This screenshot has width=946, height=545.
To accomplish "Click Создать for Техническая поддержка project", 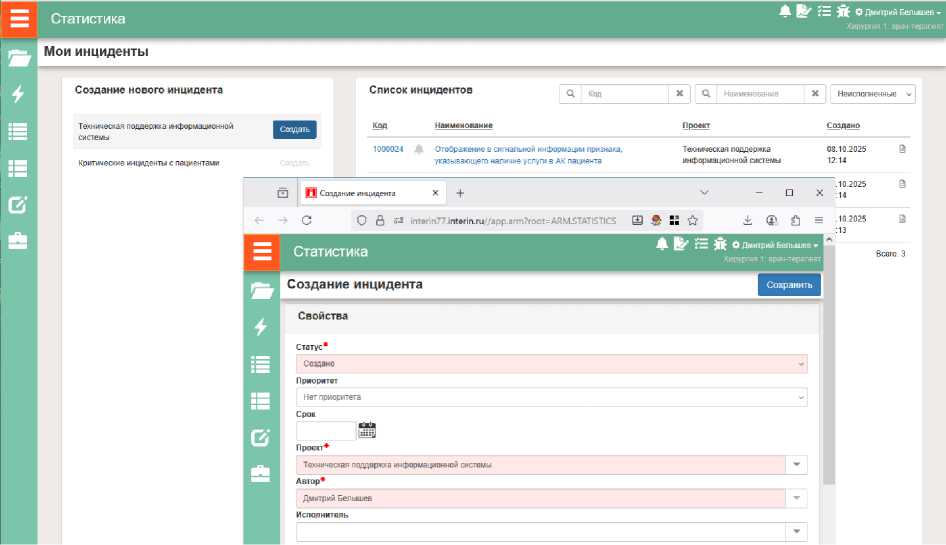I will point(294,129).
